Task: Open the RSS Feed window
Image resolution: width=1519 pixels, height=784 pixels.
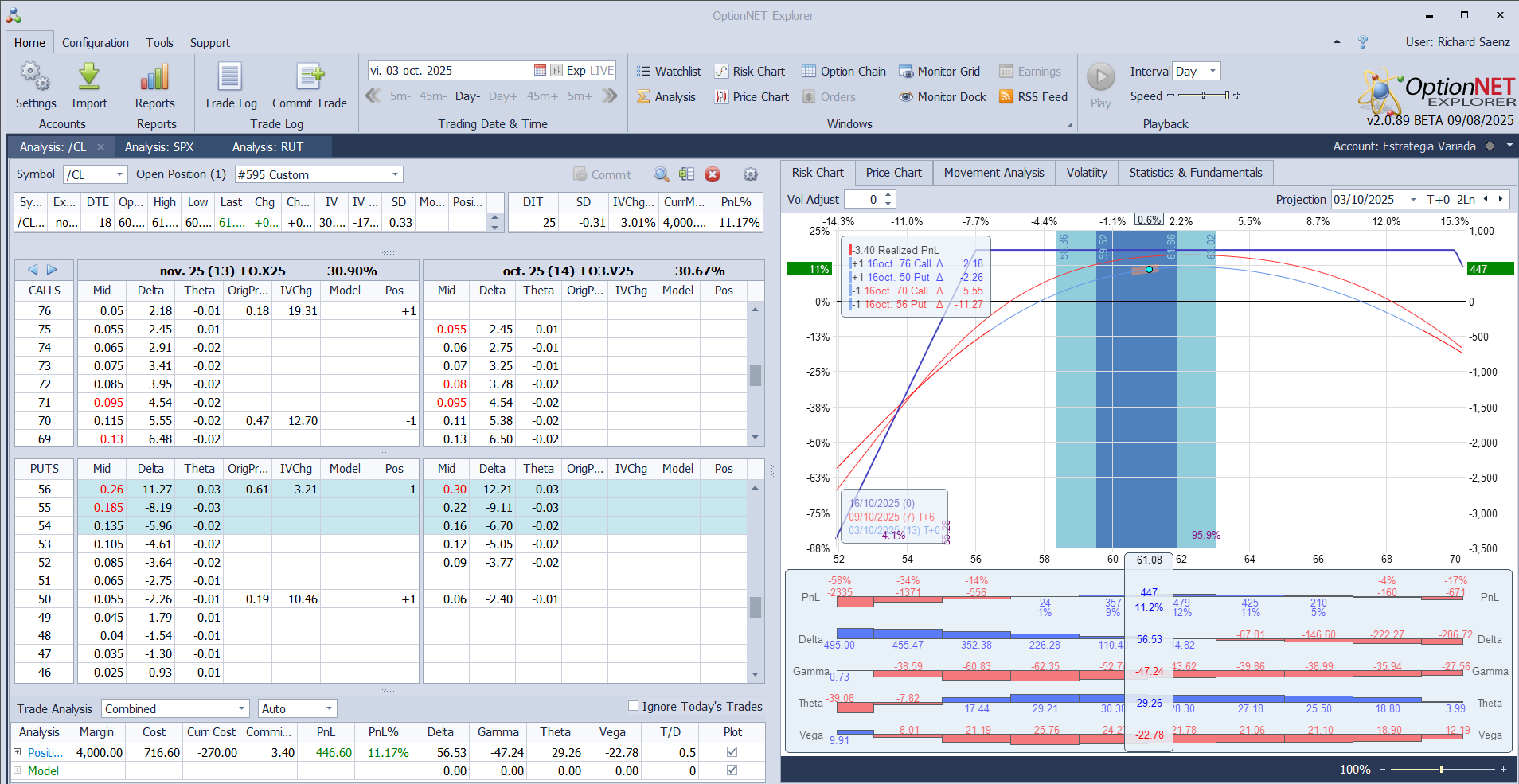Action: point(1033,96)
